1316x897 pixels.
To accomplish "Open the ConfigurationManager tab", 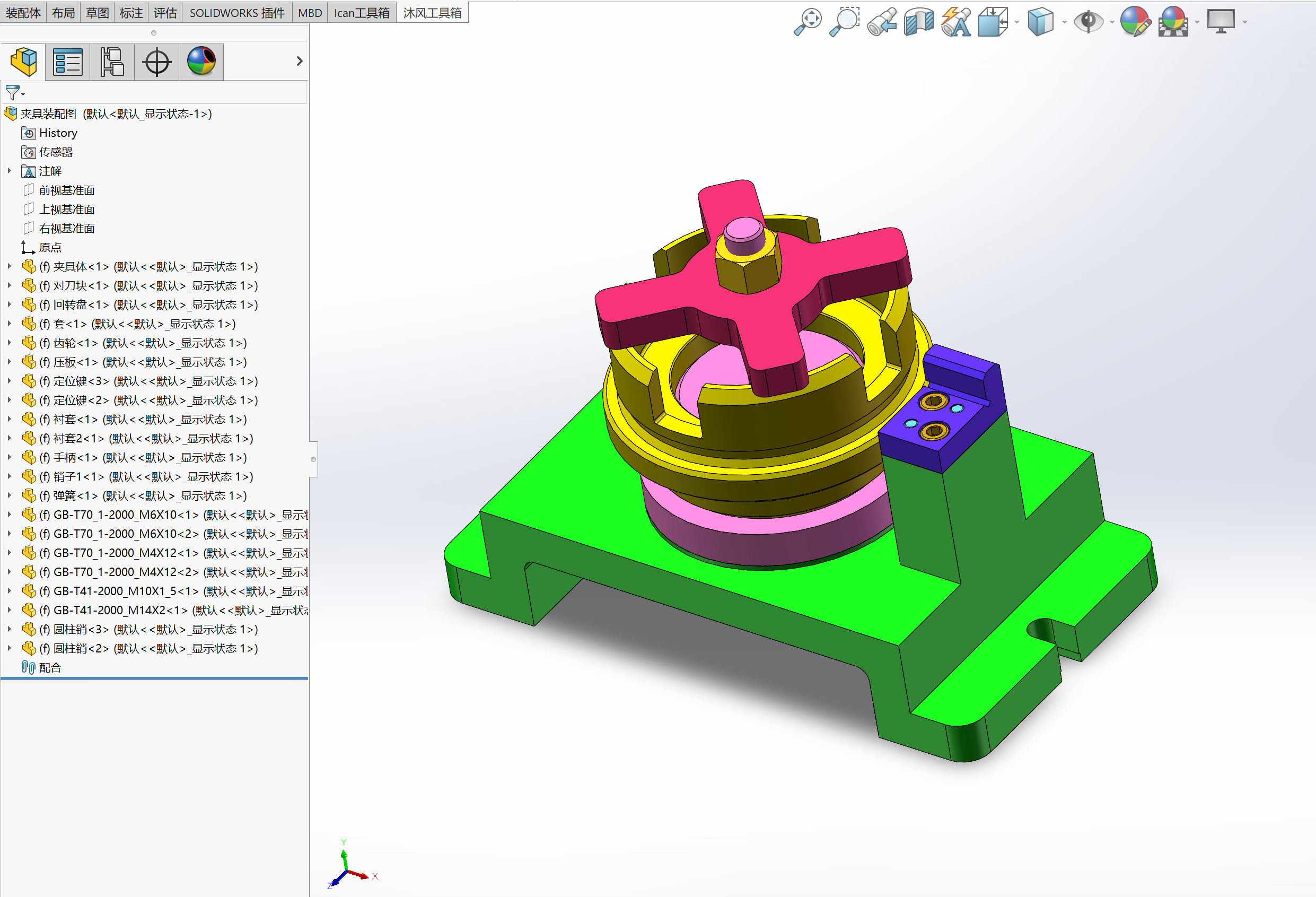I will click(112, 62).
